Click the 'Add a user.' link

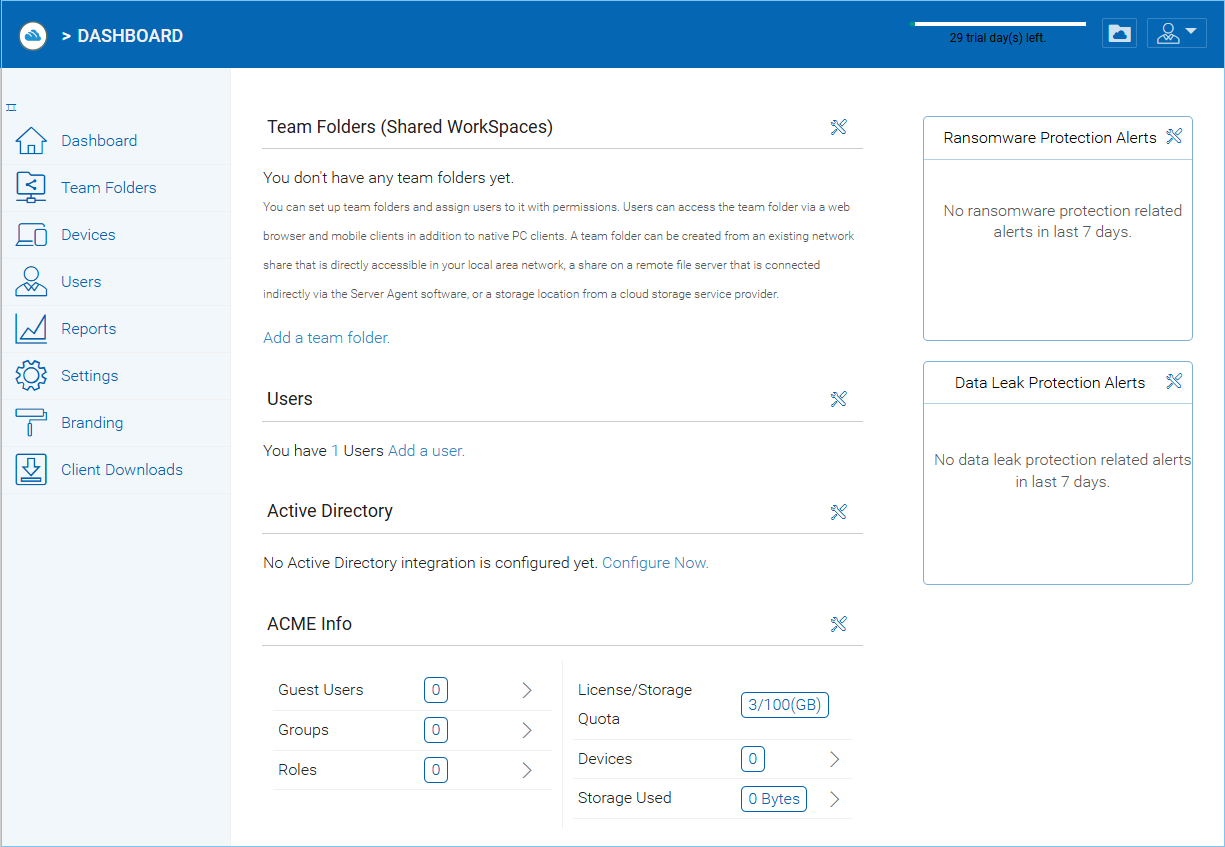426,451
